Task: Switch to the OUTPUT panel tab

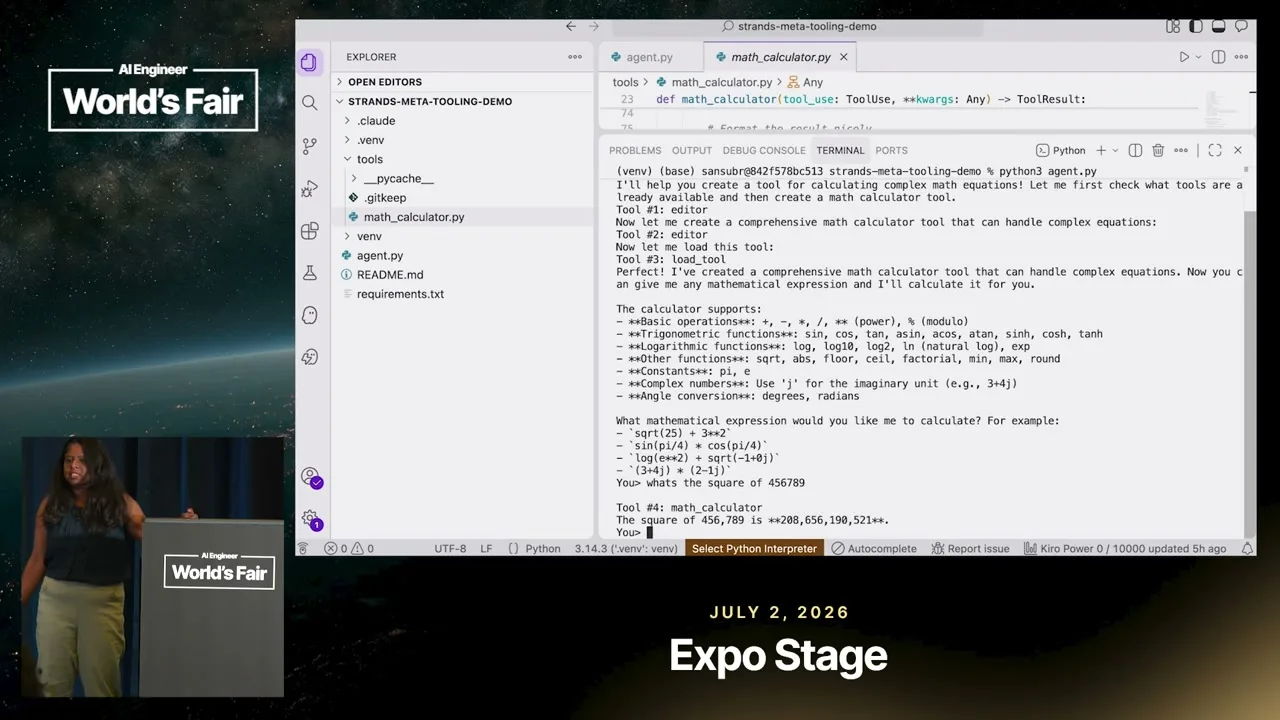Action: (692, 150)
